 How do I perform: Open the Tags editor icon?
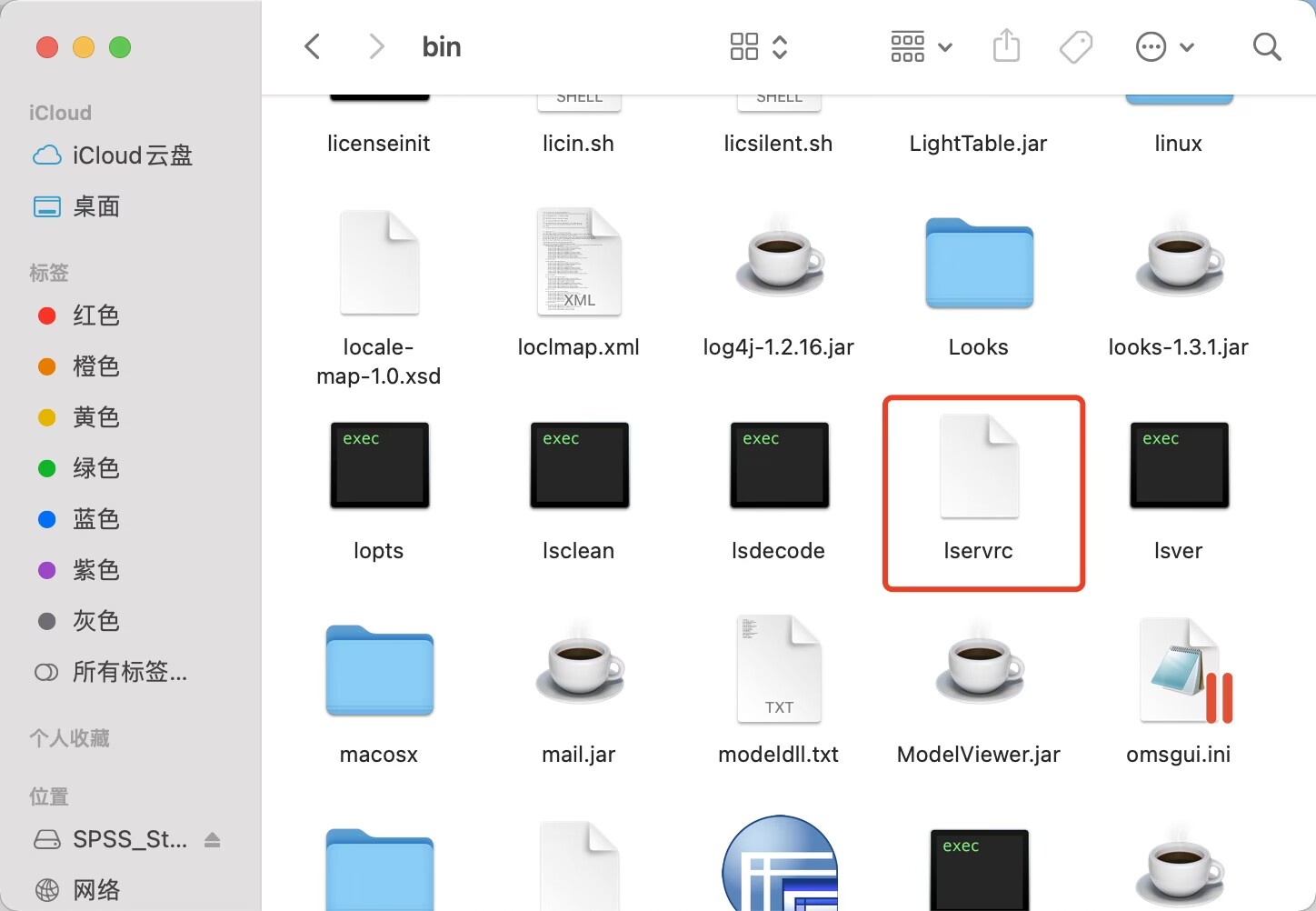tap(1076, 46)
